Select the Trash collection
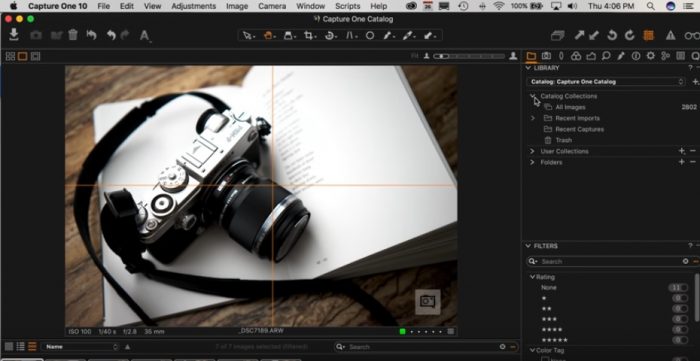The height and width of the screenshot is (361, 700). (563, 140)
